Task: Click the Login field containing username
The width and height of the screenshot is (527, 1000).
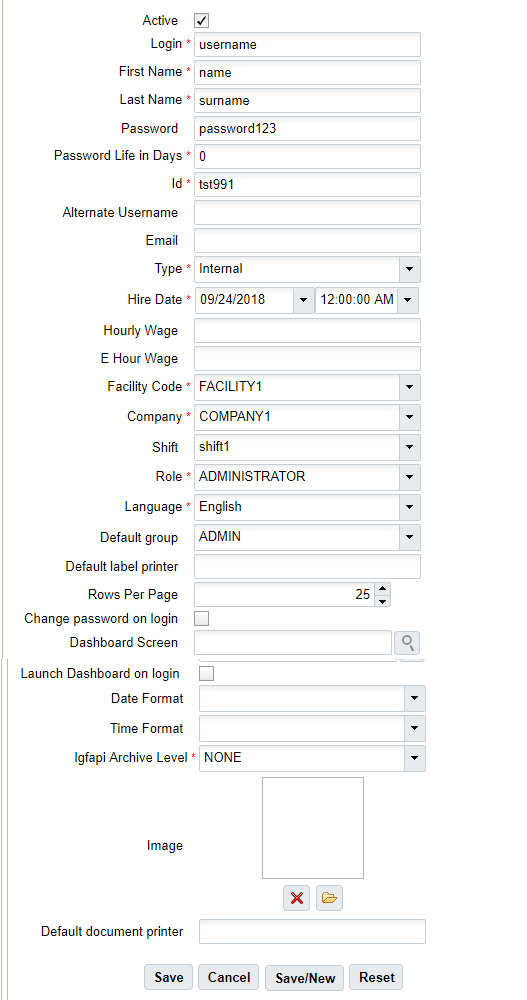Action: [x=308, y=45]
